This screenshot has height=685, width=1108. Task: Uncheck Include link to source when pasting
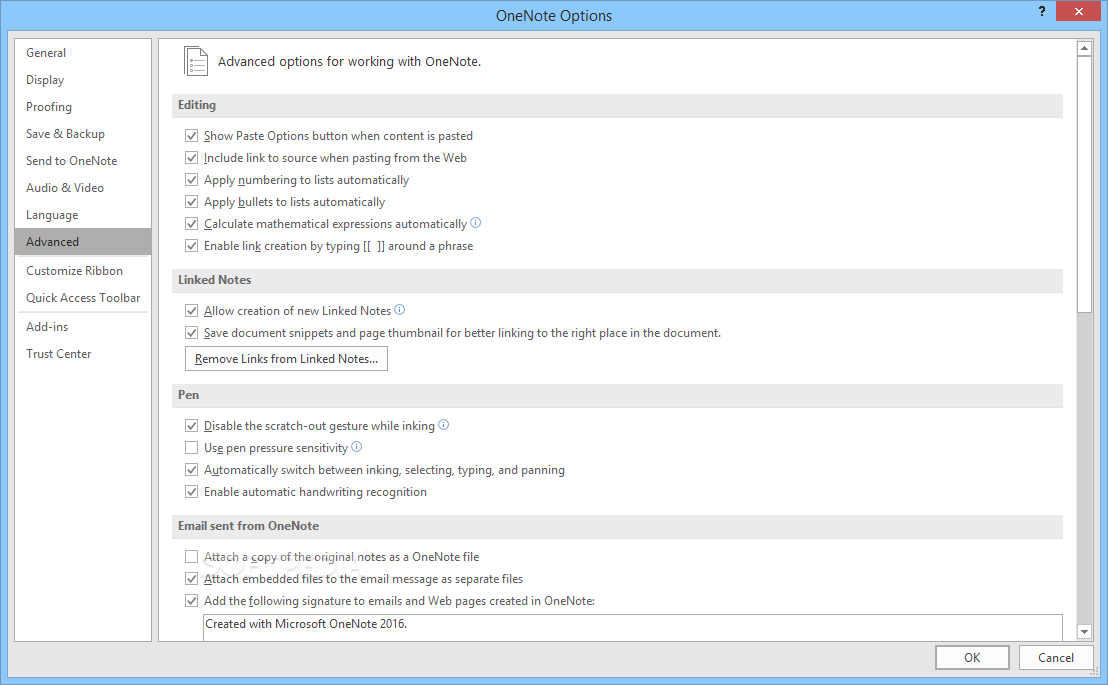191,158
